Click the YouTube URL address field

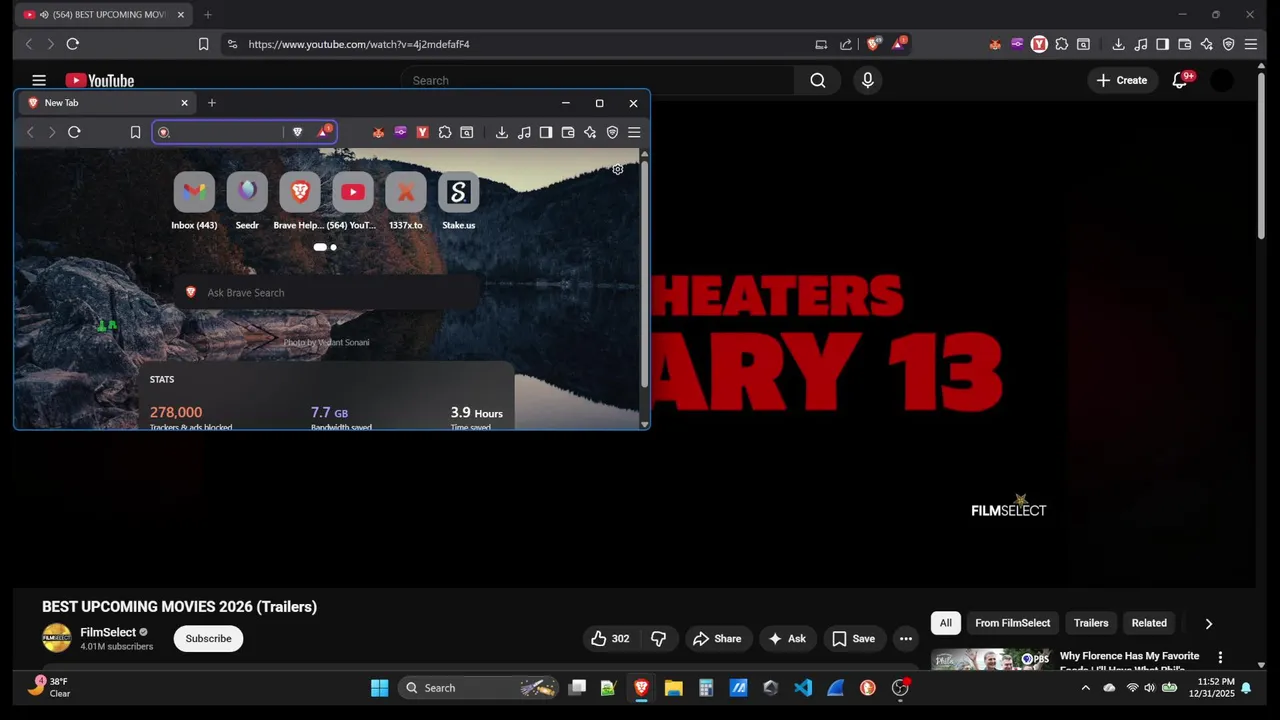click(520, 44)
